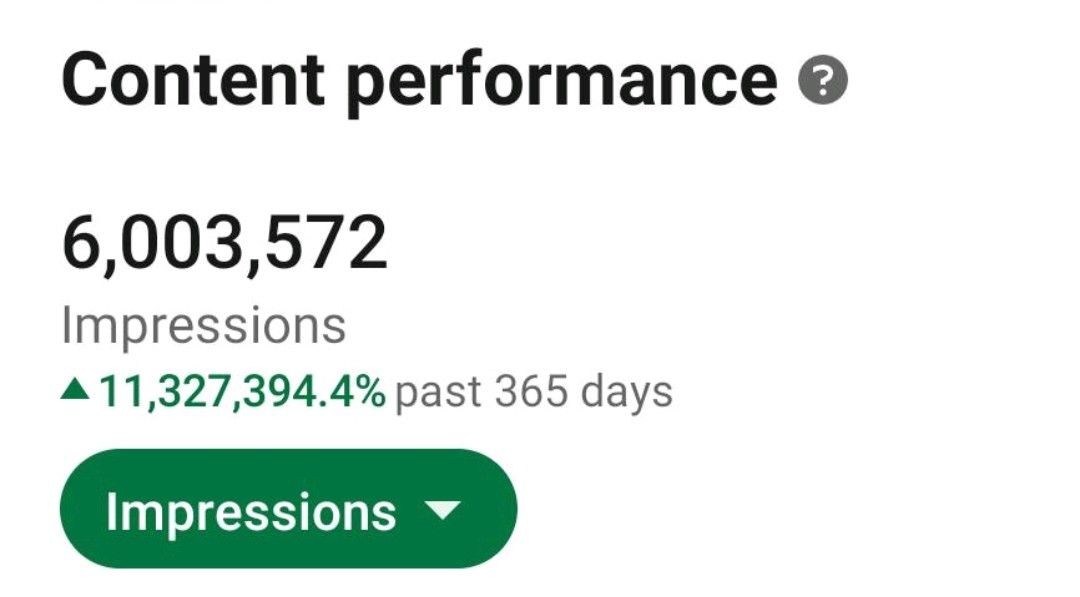Select the 365 number in date range
Image resolution: width=1080 pixels, height=597 pixels.
[x=531, y=391]
